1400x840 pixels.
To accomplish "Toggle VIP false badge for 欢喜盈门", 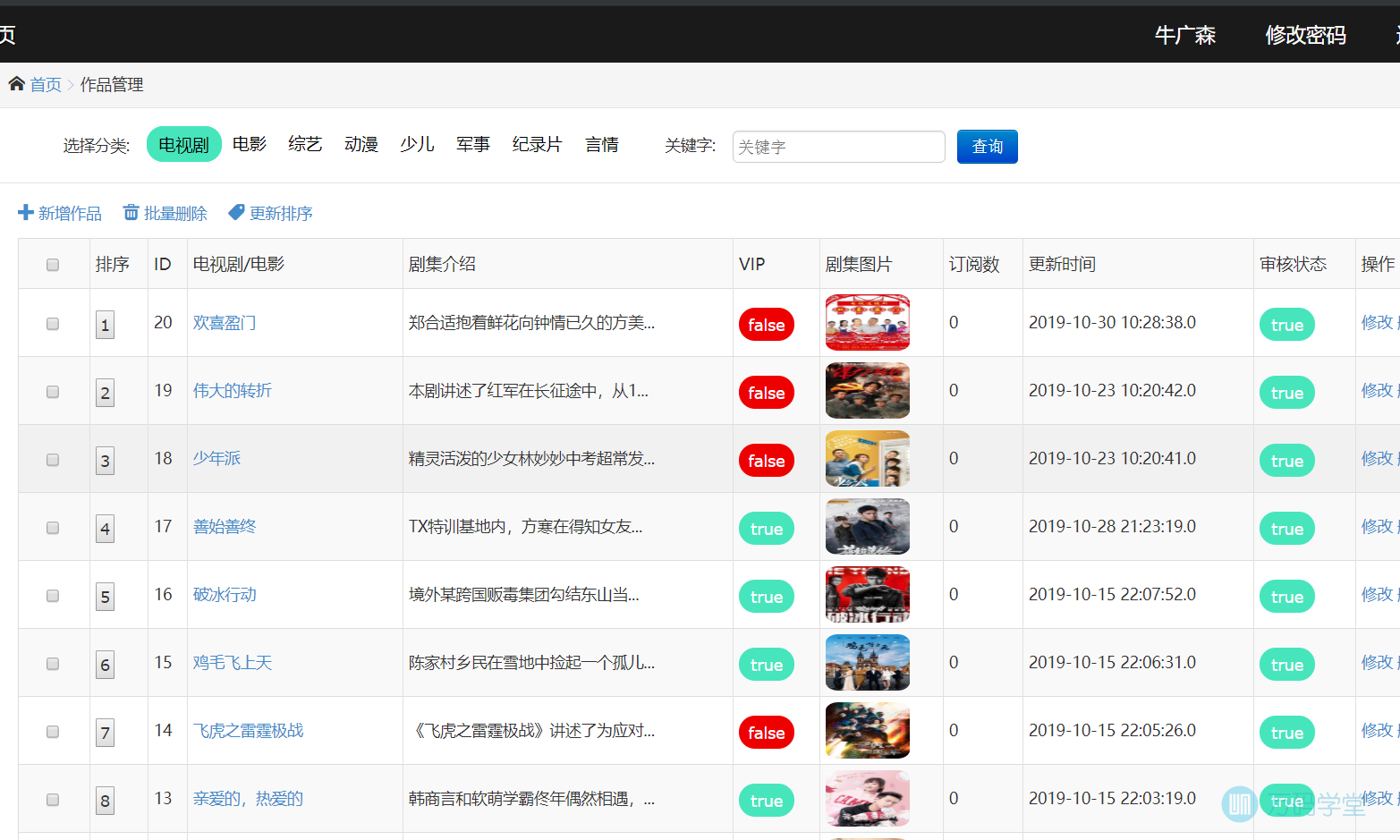I will (x=767, y=325).
